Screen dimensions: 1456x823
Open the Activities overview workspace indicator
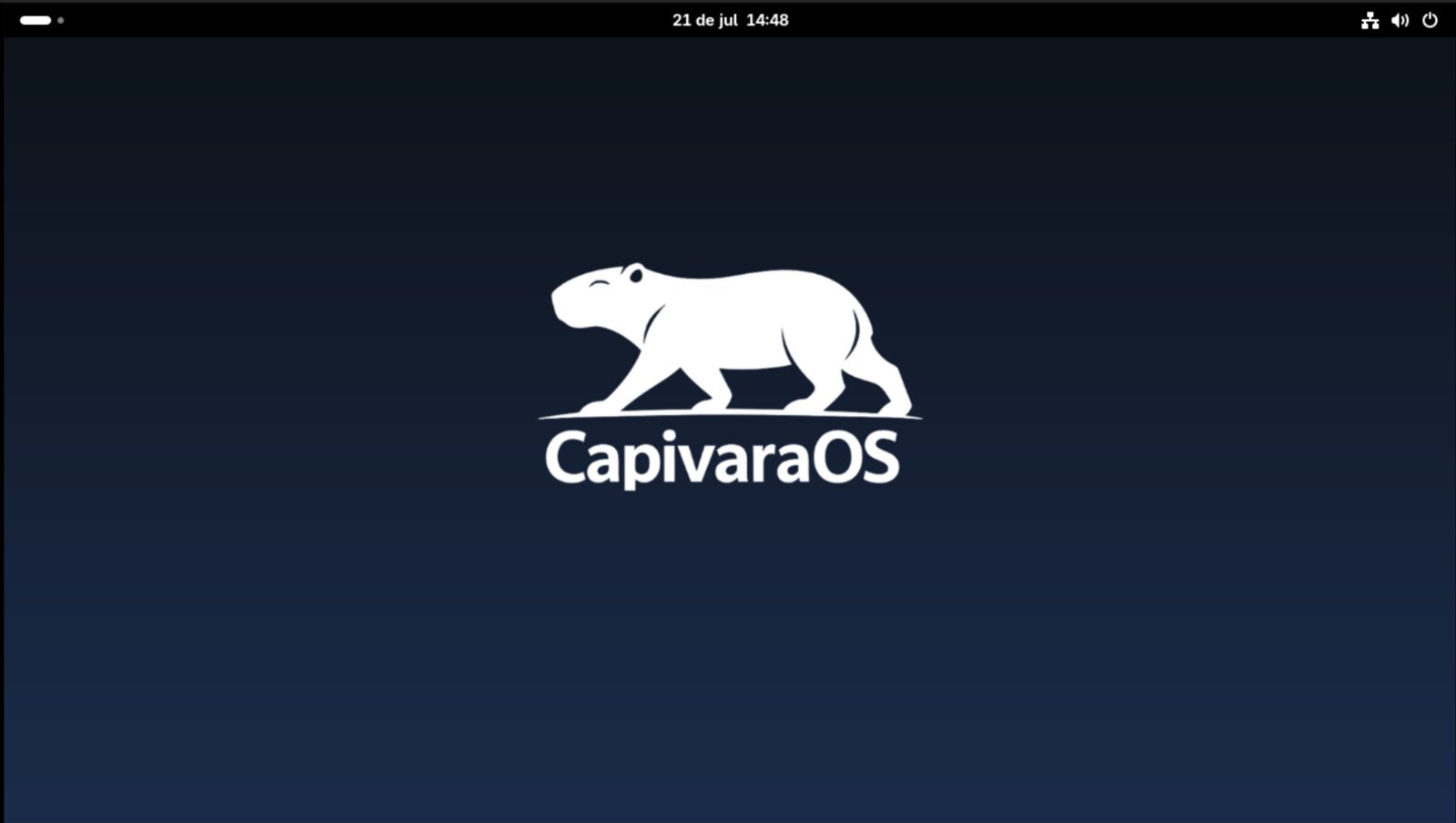coord(42,20)
